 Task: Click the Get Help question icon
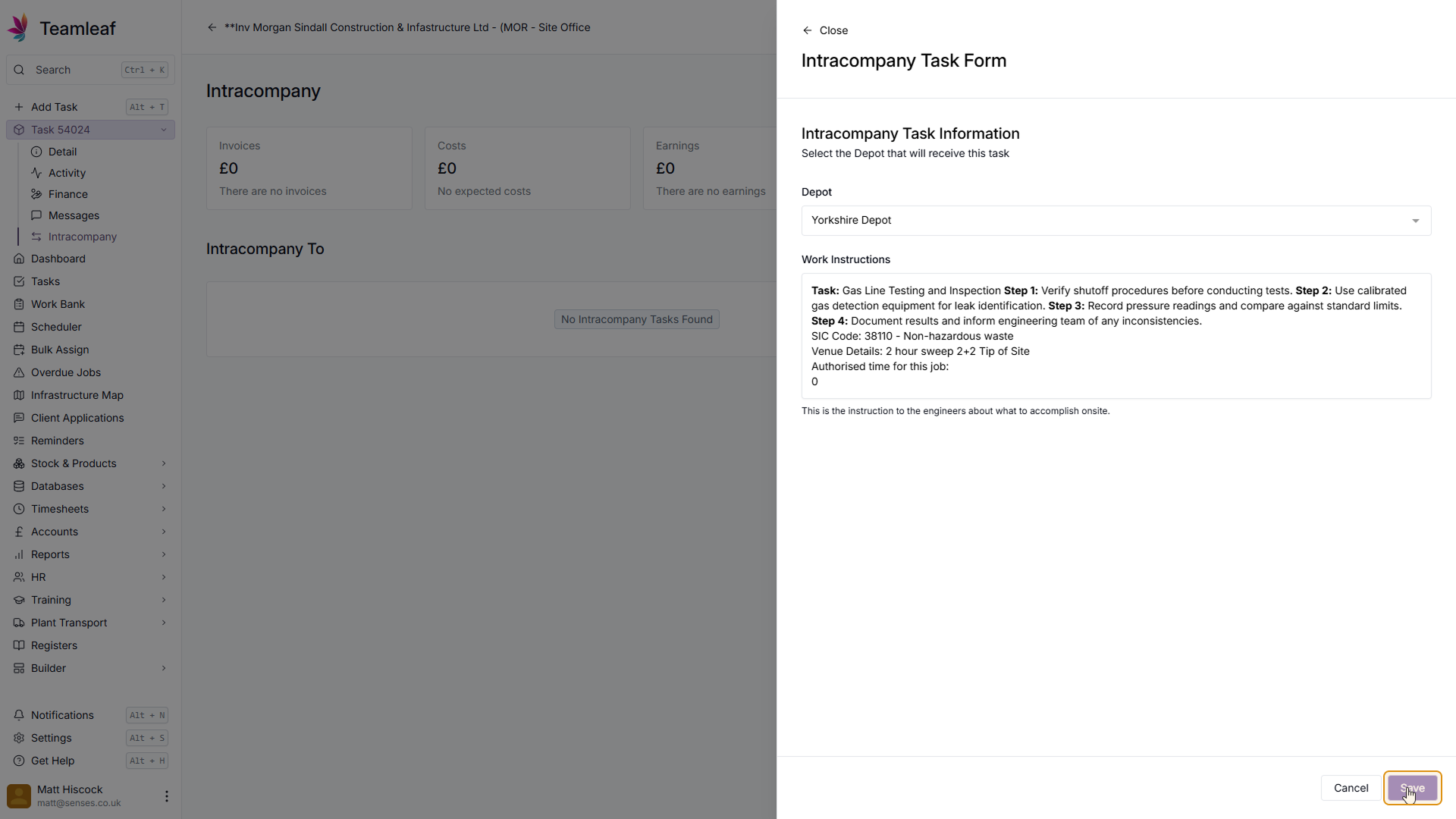pyautogui.click(x=19, y=761)
